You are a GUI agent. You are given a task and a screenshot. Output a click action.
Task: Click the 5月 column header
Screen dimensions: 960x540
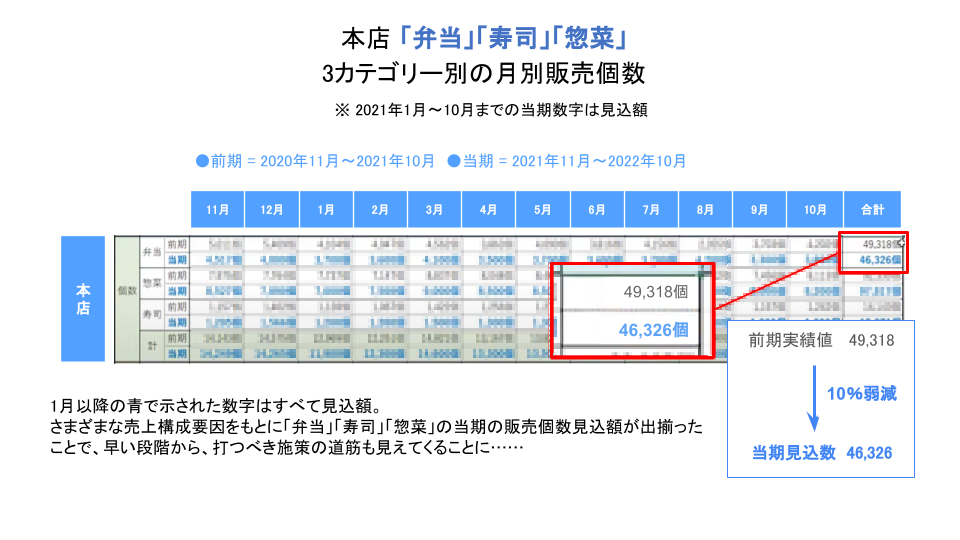click(x=542, y=209)
